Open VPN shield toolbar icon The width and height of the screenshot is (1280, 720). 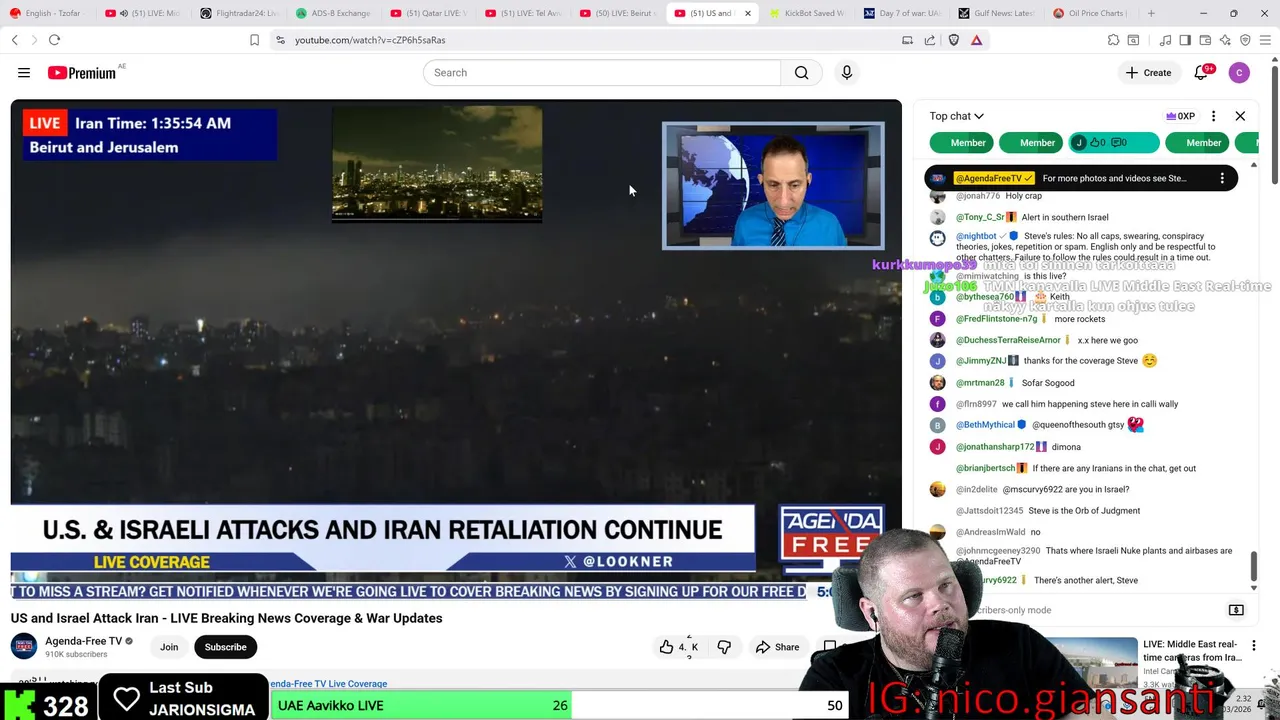tap(1245, 40)
